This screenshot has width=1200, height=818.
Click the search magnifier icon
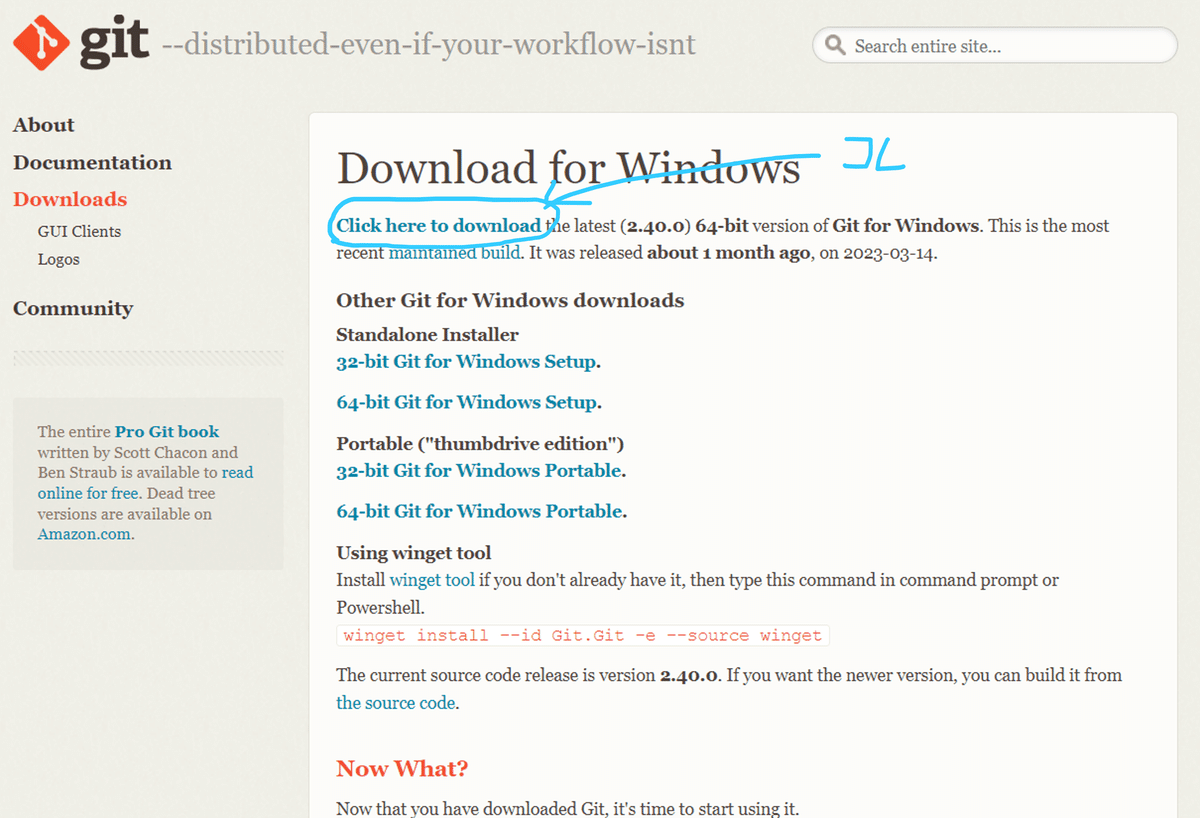tap(836, 45)
